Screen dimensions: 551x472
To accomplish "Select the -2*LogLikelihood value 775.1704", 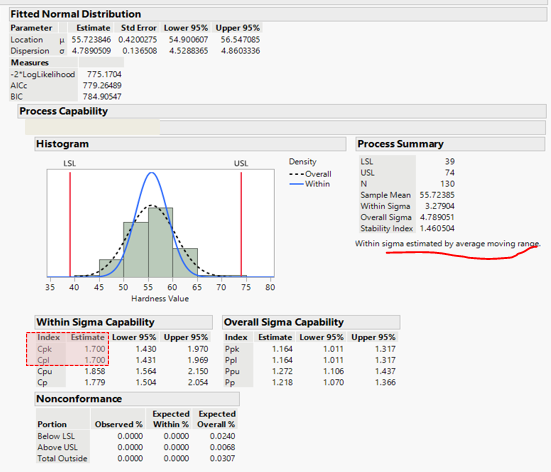I will (x=104, y=74).
